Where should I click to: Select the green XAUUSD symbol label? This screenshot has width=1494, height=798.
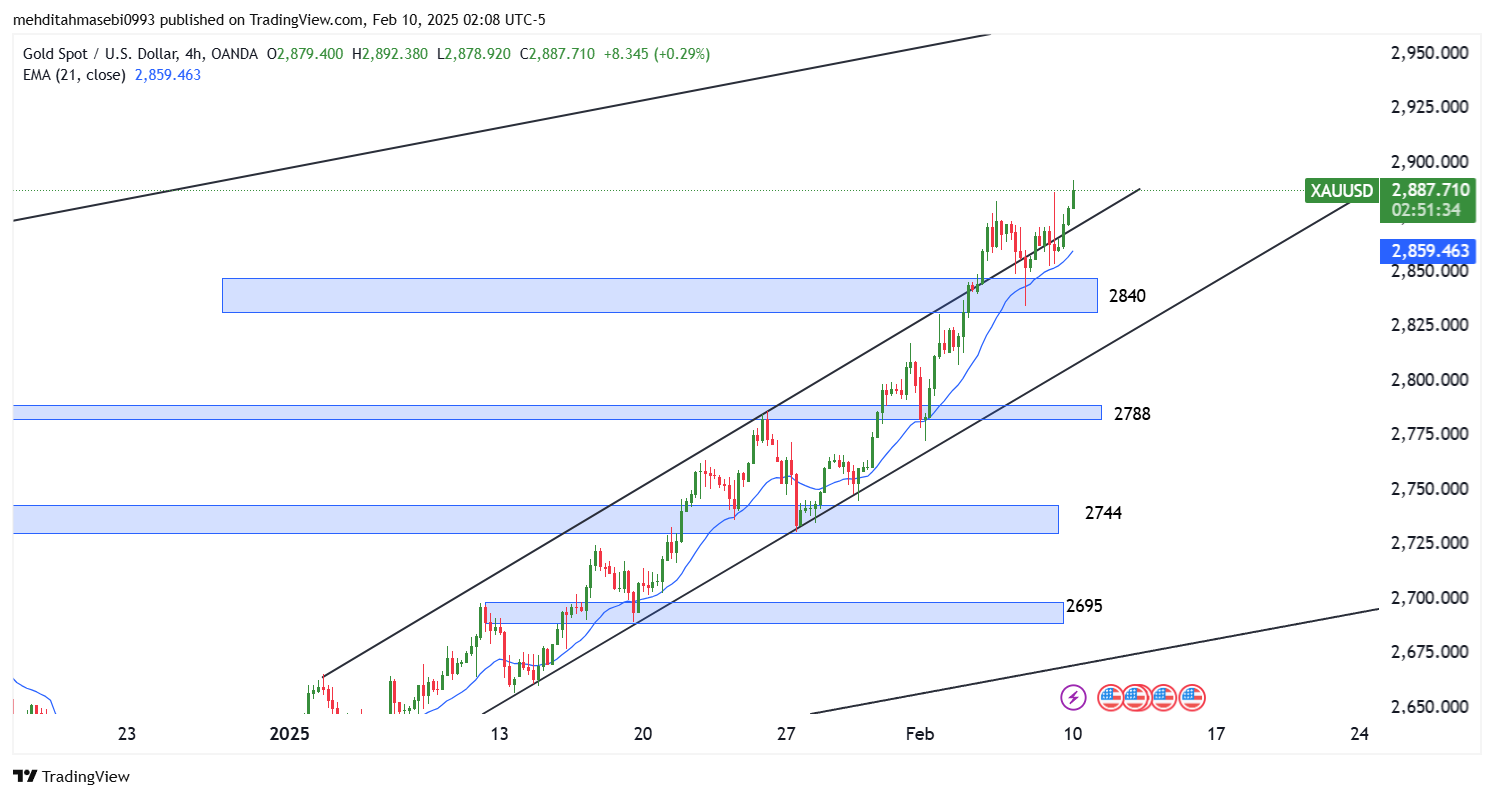(1342, 190)
